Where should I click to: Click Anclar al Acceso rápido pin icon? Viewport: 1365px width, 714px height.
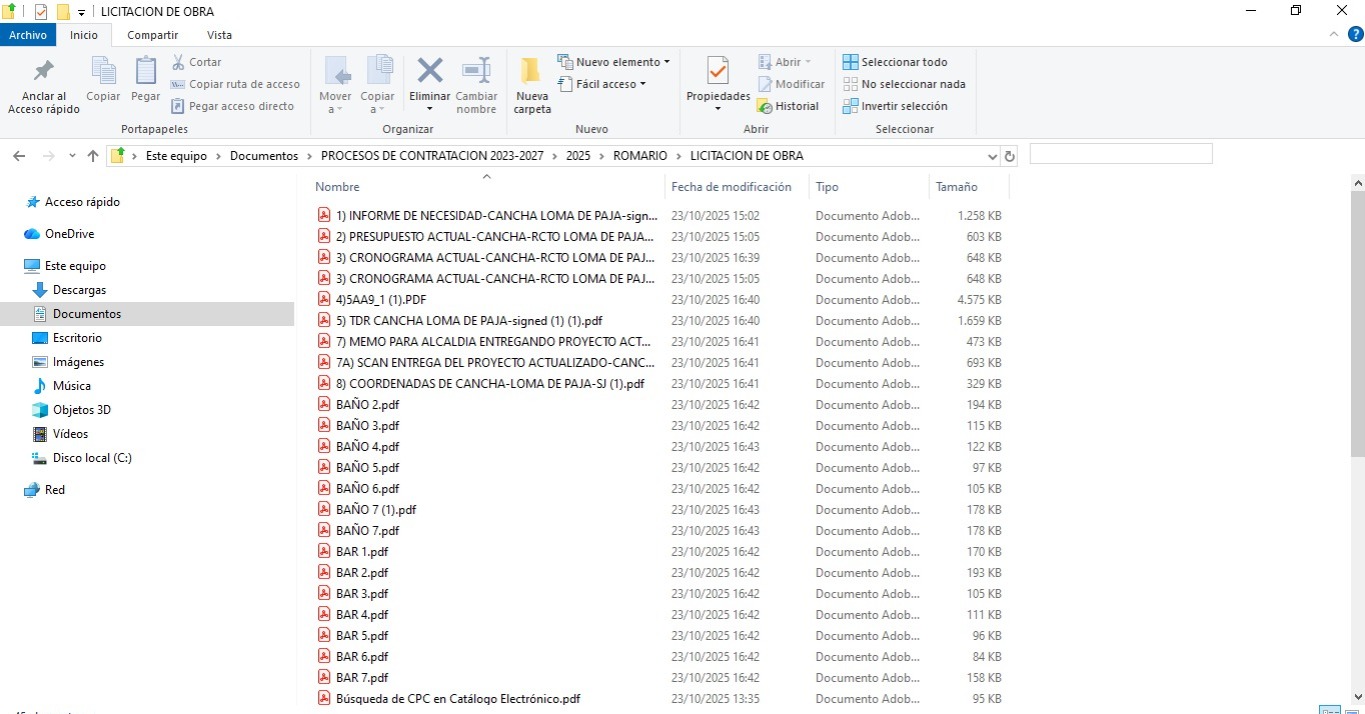[44, 72]
